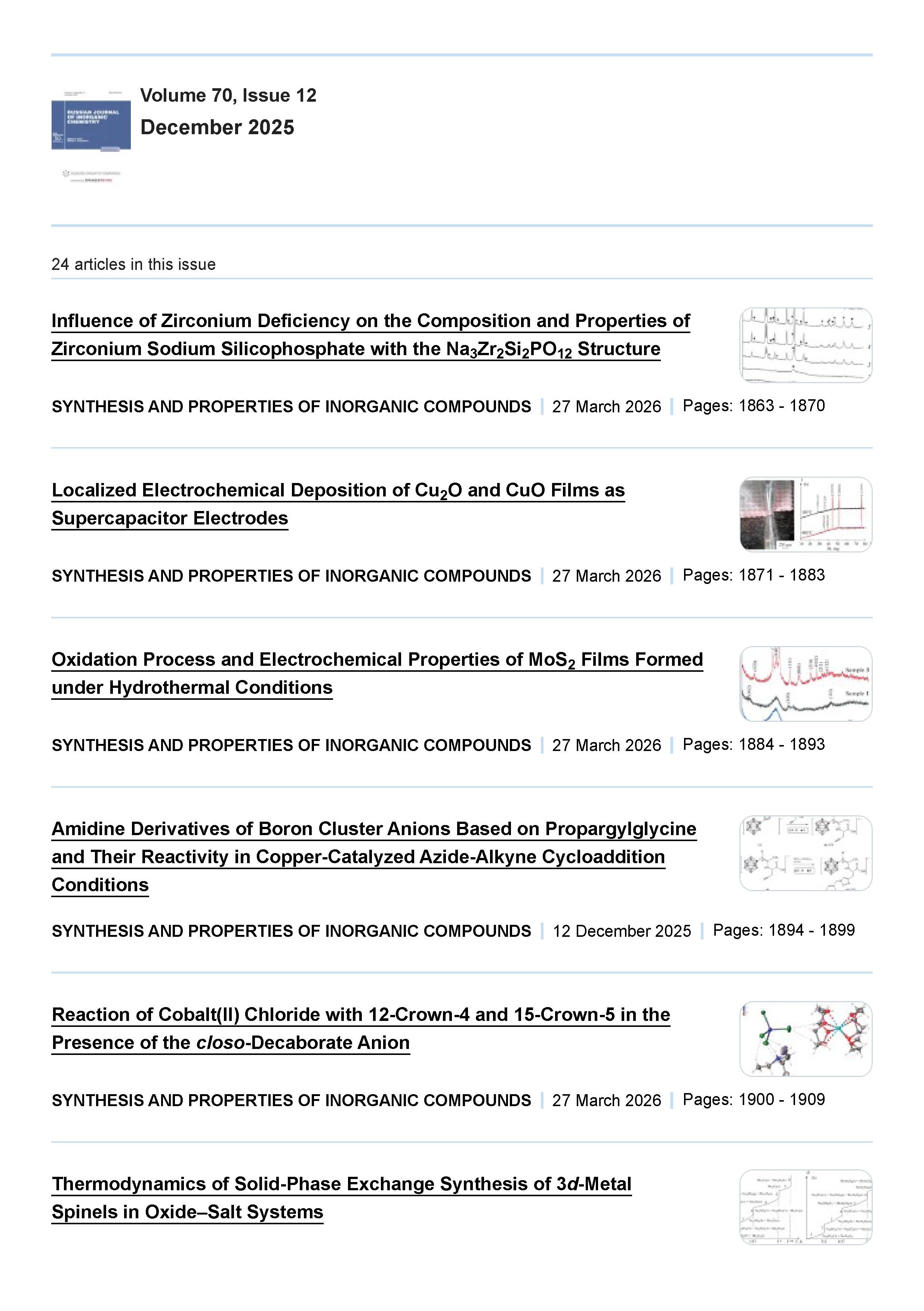The width and height of the screenshot is (924, 1311).
Task: View the MoS2 spectra graph thumbnail
Action: pos(805,683)
